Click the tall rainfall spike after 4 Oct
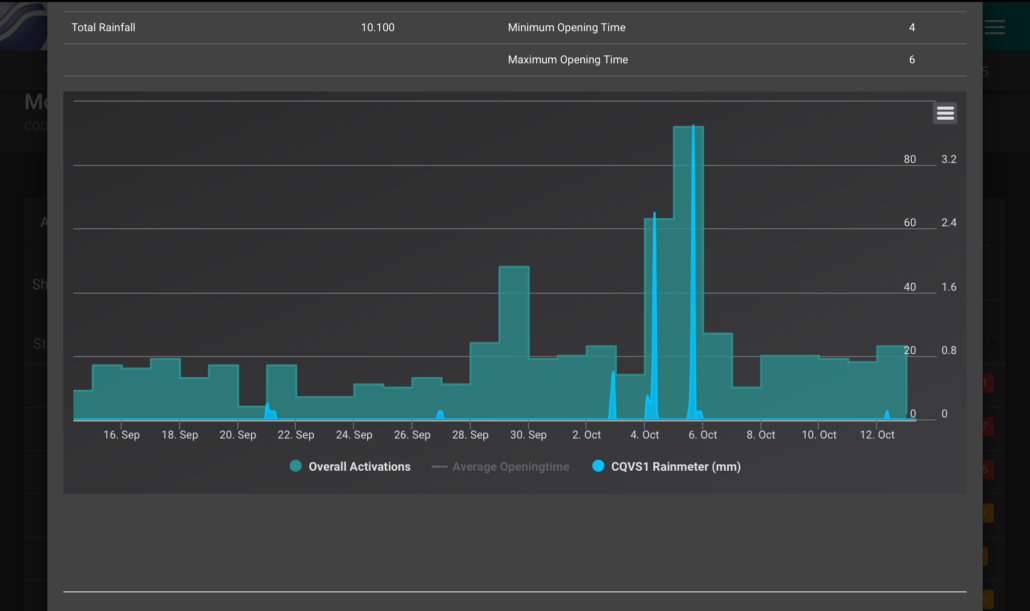 pos(654,300)
